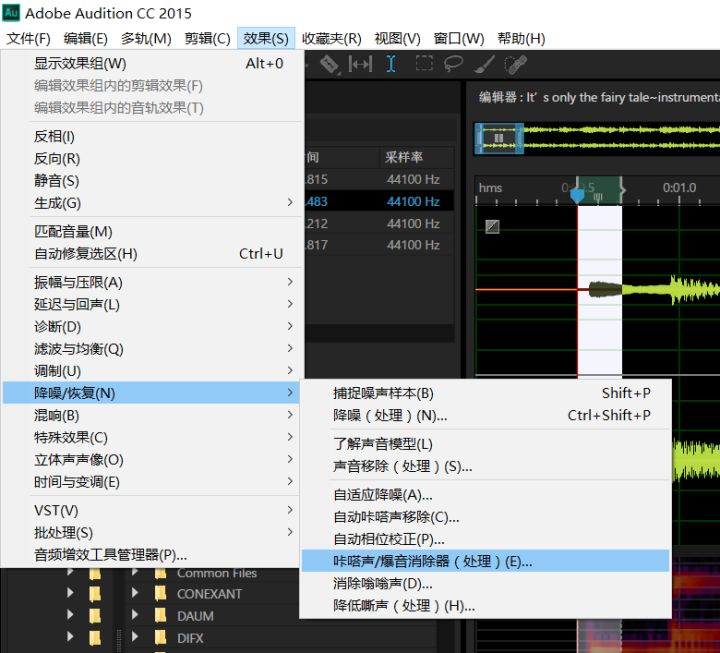Viewport: 720px width, 653px height.
Task: Select the Spot Healing Brush tool
Action: (515, 64)
